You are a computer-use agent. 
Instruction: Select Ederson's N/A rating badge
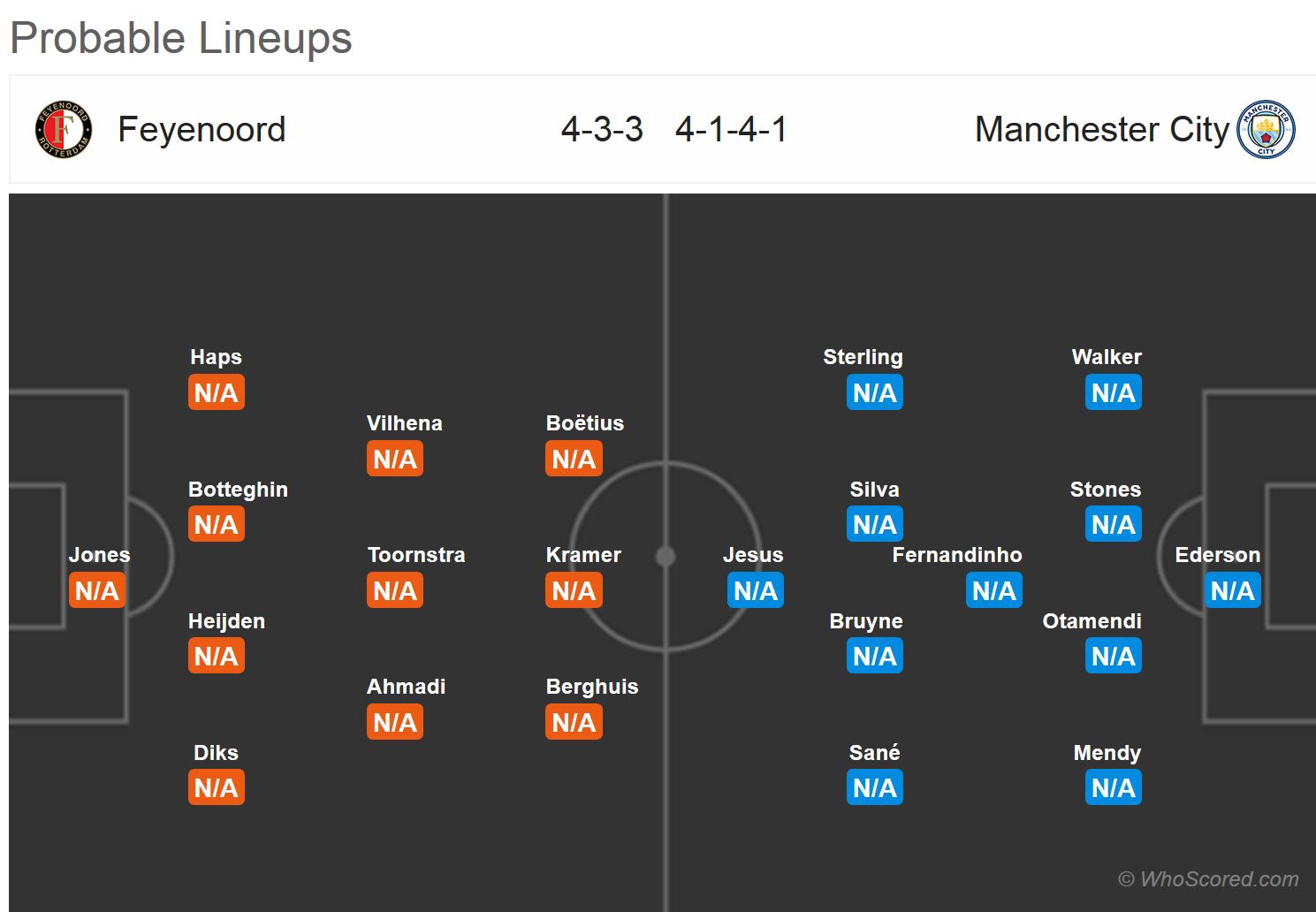[1232, 590]
